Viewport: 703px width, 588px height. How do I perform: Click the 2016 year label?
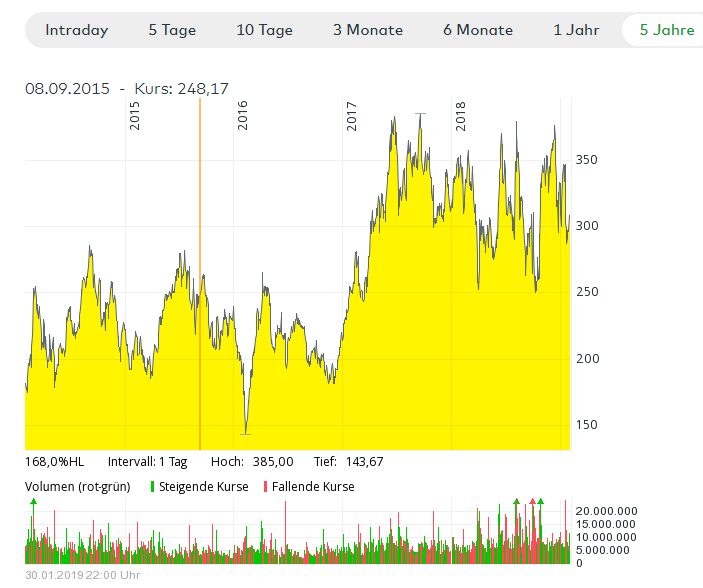[243, 117]
